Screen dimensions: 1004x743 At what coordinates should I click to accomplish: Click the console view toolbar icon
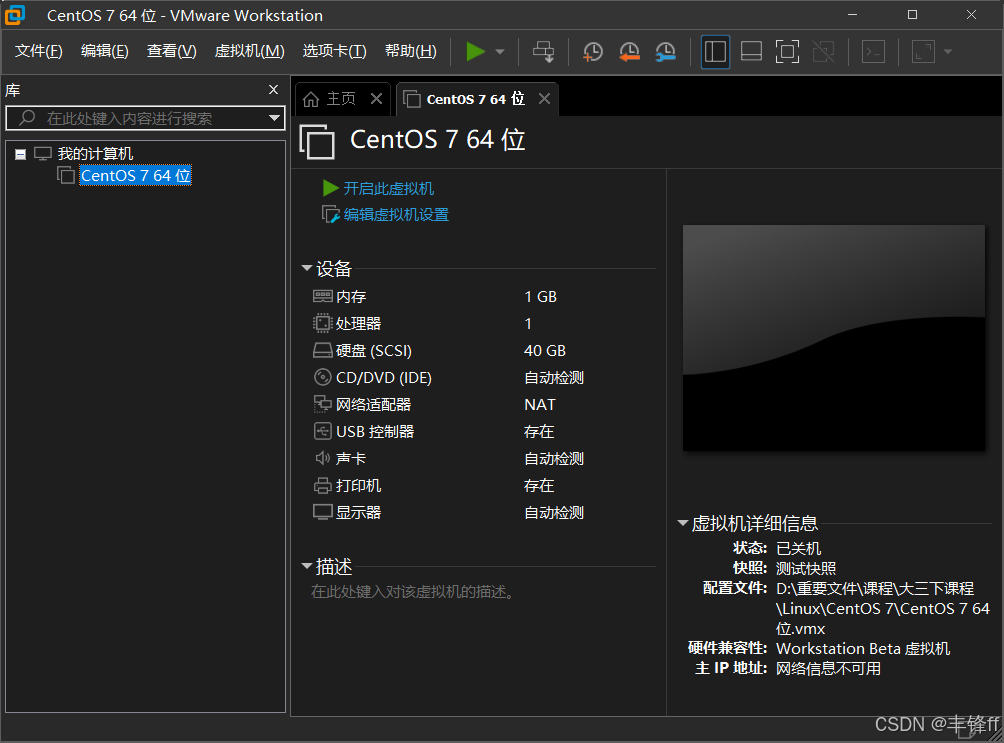point(873,51)
